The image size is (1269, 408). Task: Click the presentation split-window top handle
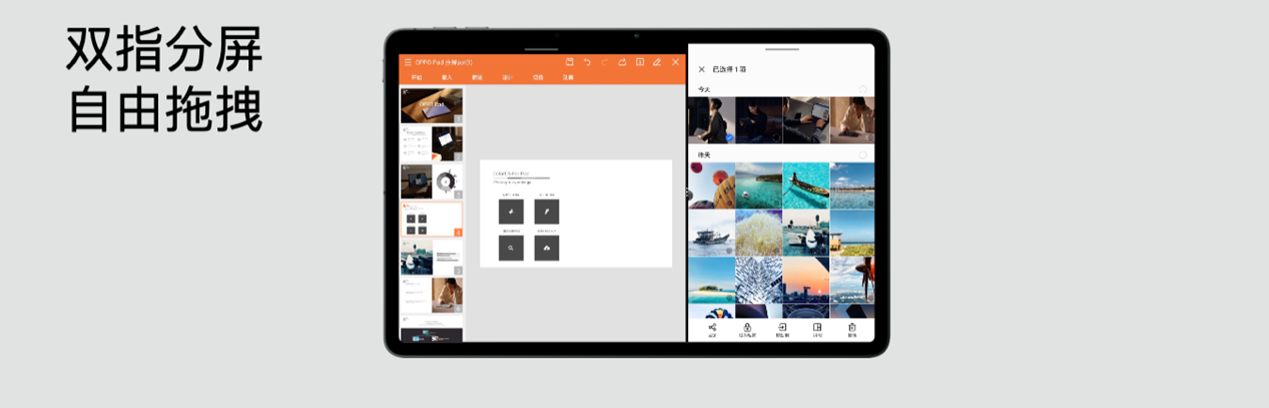click(541, 49)
